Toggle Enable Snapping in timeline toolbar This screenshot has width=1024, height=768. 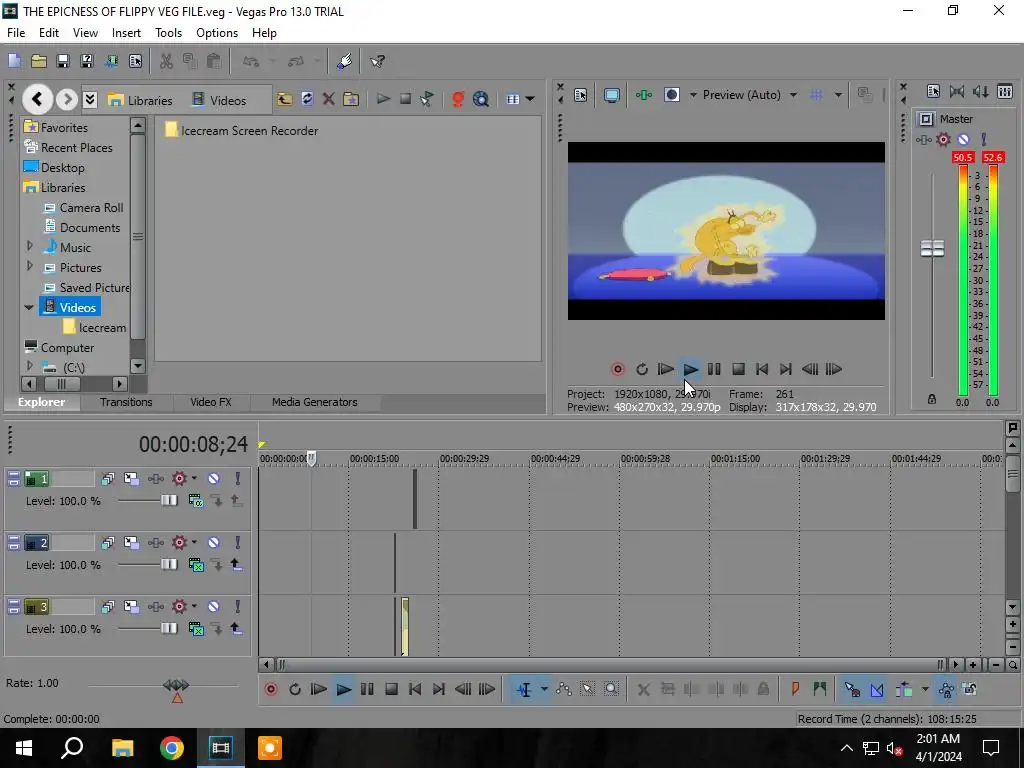(852, 689)
